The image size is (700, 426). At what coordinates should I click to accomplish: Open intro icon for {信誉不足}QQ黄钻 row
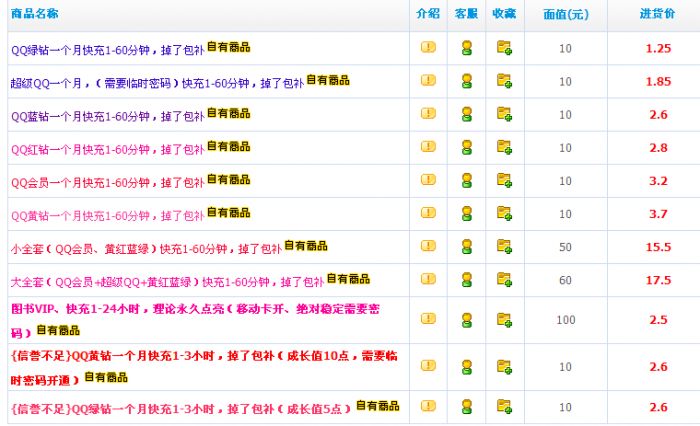pyautogui.click(x=428, y=365)
